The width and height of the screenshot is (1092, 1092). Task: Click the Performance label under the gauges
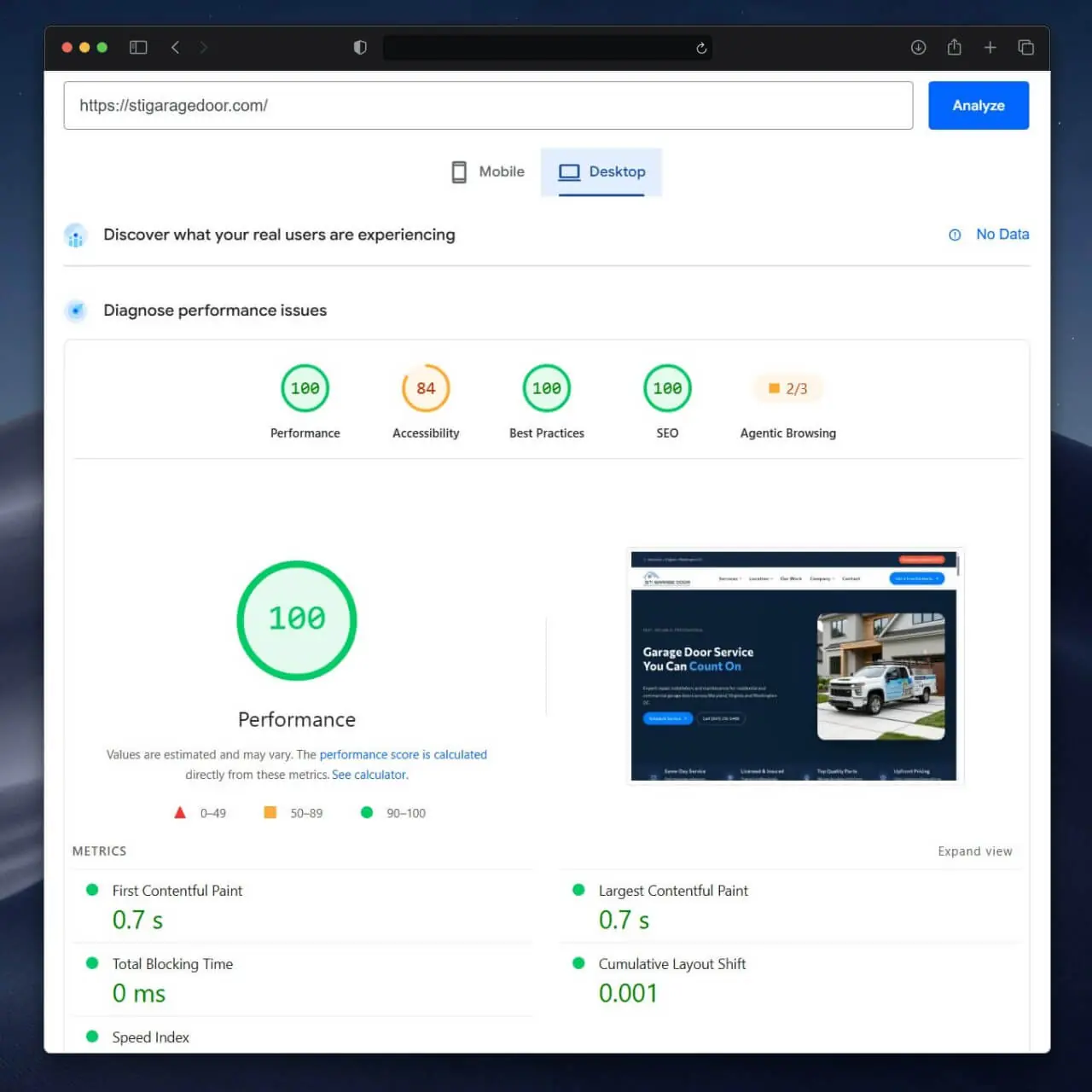pos(305,433)
